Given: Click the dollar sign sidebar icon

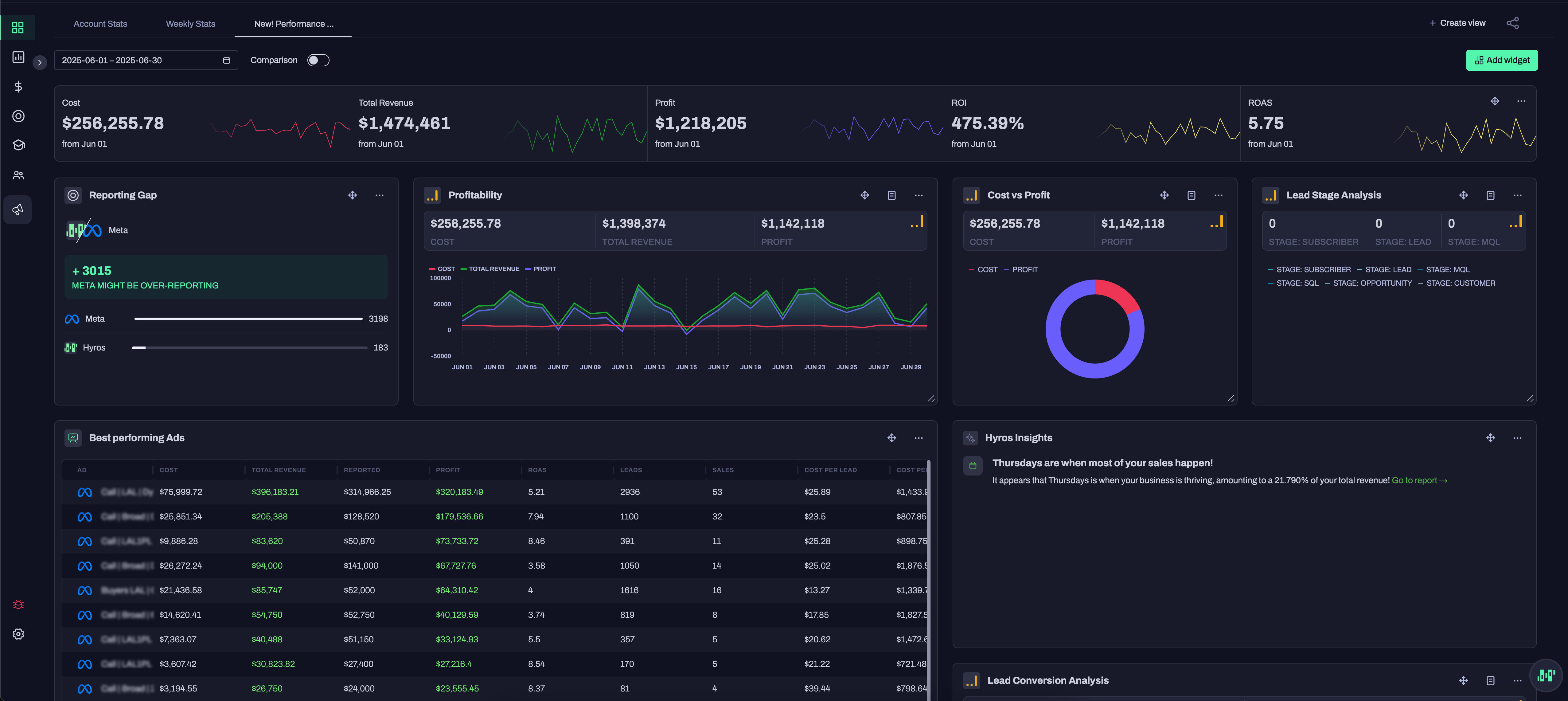Looking at the screenshot, I should (x=18, y=87).
